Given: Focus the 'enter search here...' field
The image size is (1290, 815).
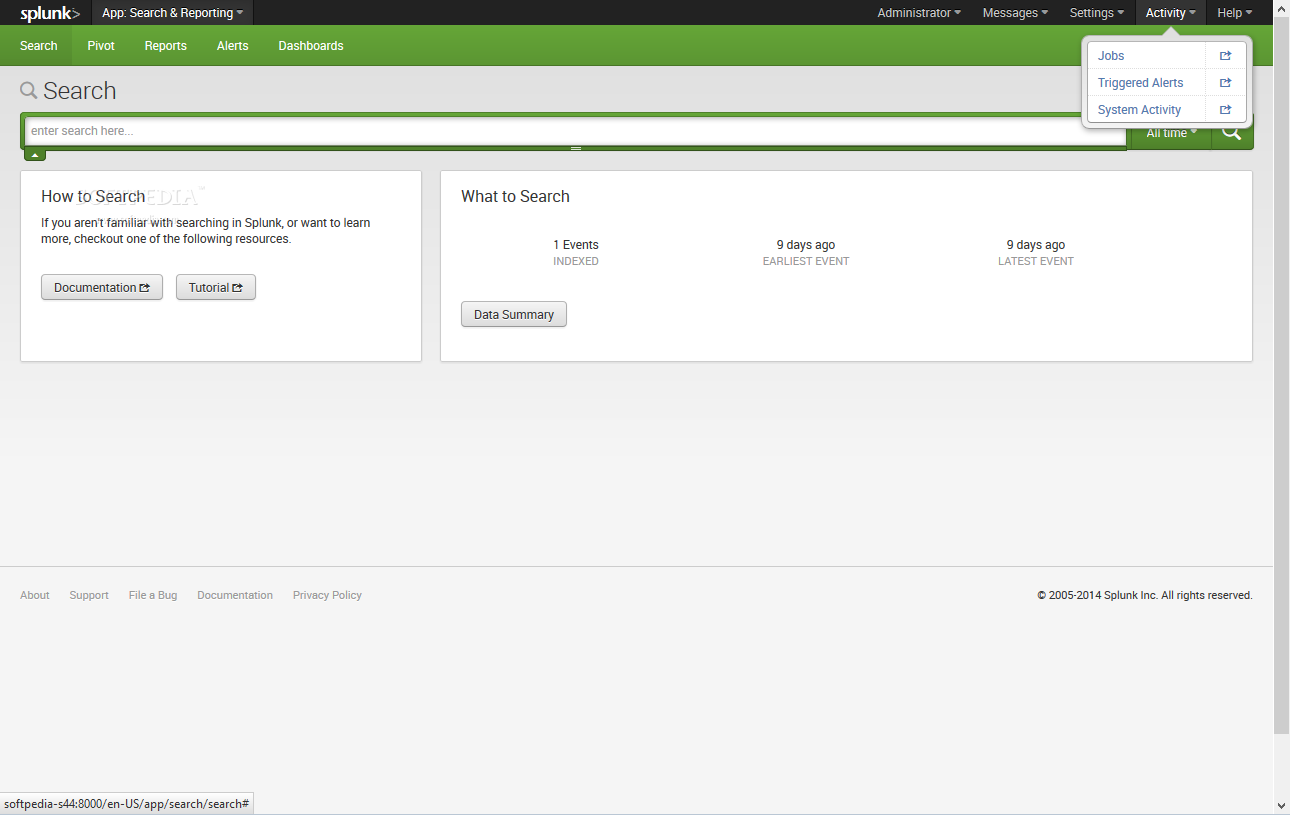Looking at the screenshot, I should (x=576, y=131).
